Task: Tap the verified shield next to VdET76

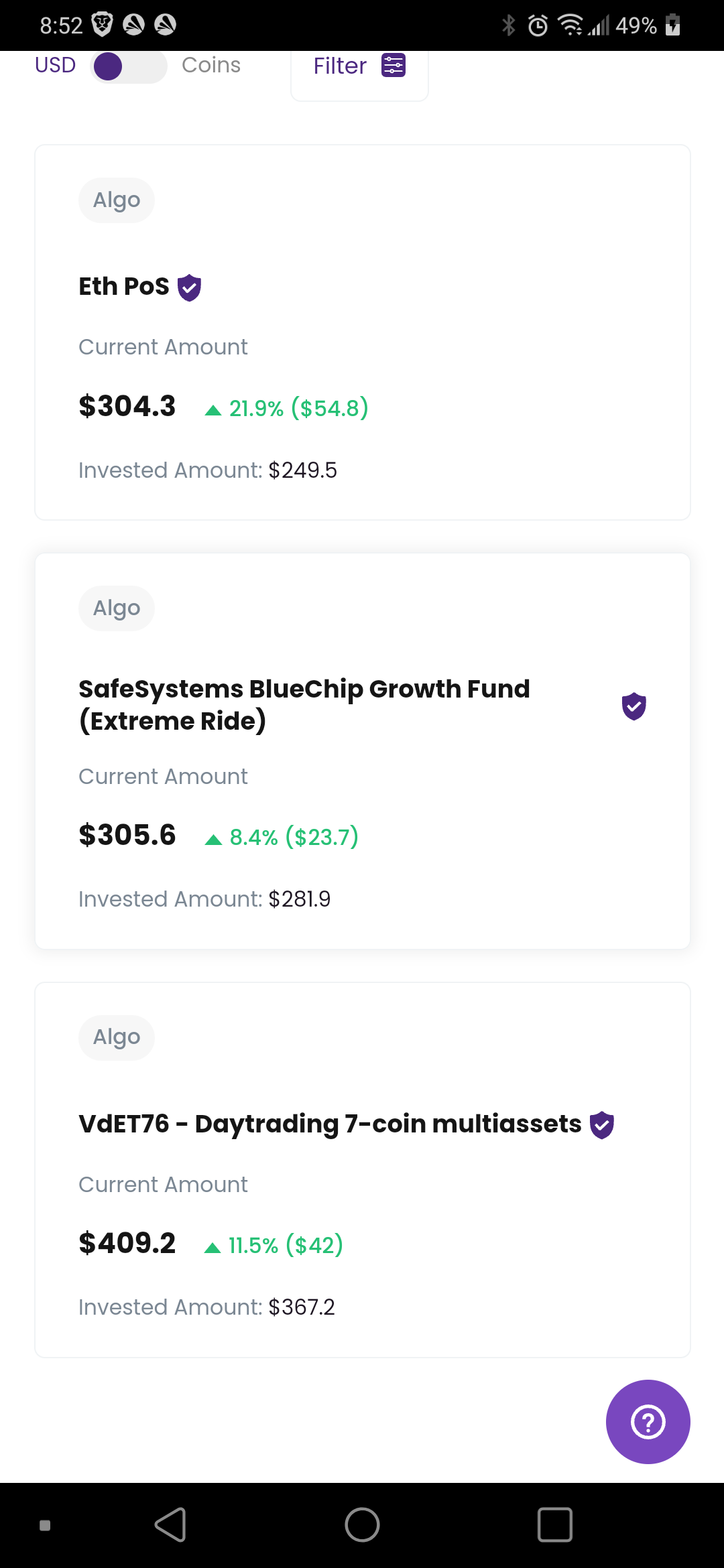Action: 602,1125
